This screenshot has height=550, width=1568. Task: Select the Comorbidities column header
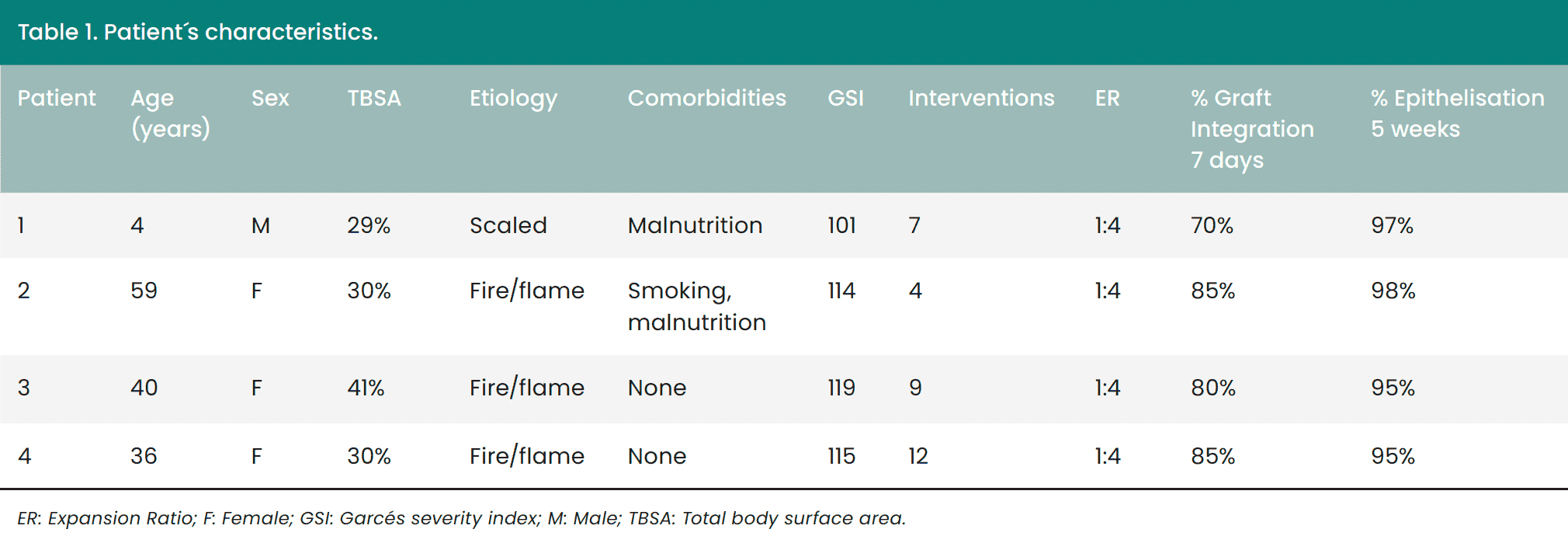[706, 98]
